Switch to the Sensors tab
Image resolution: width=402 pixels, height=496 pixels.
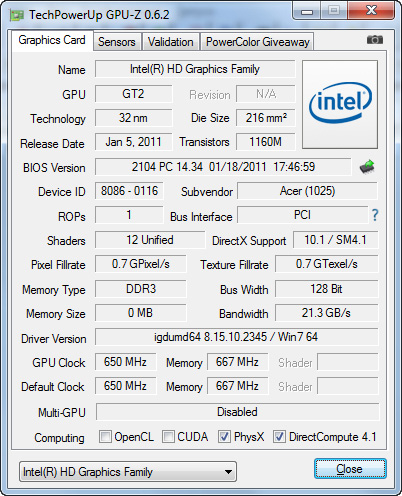[117, 42]
